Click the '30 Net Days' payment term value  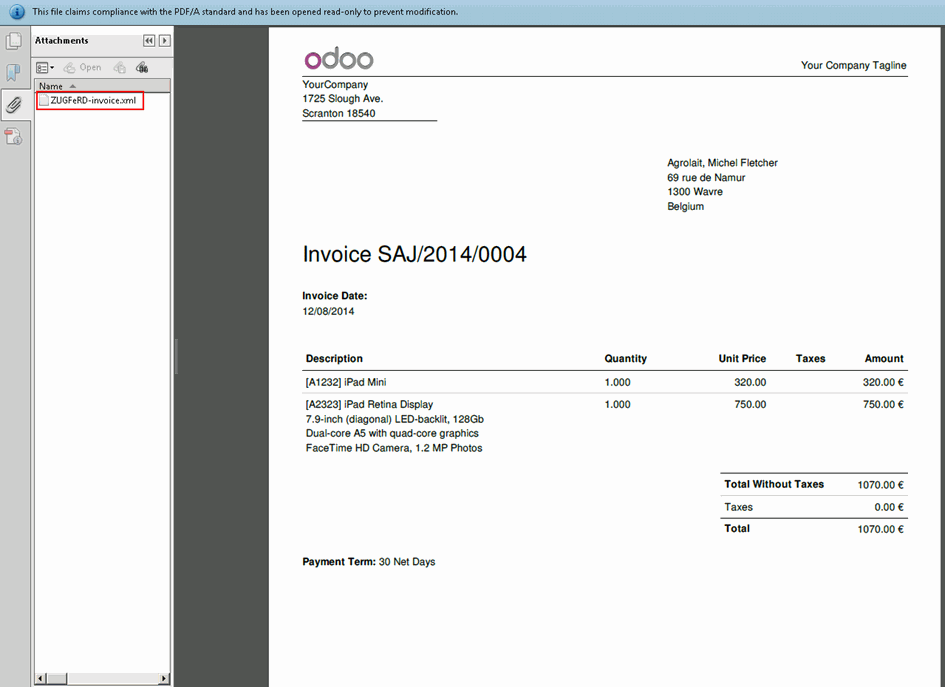407,562
